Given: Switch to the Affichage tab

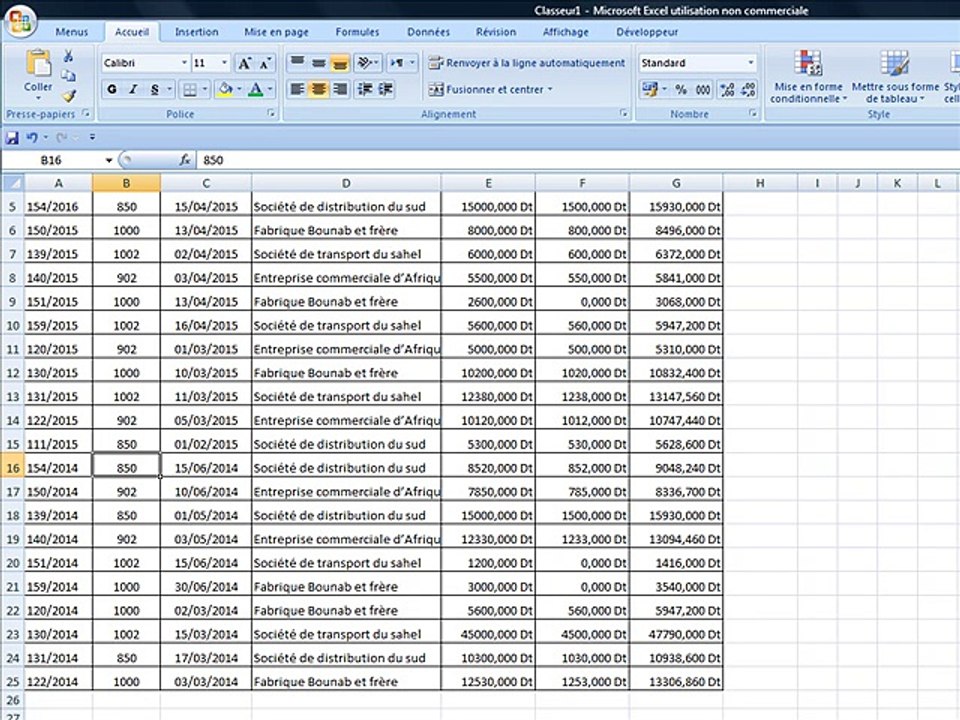Looking at the screenshot, I should 566,32.
